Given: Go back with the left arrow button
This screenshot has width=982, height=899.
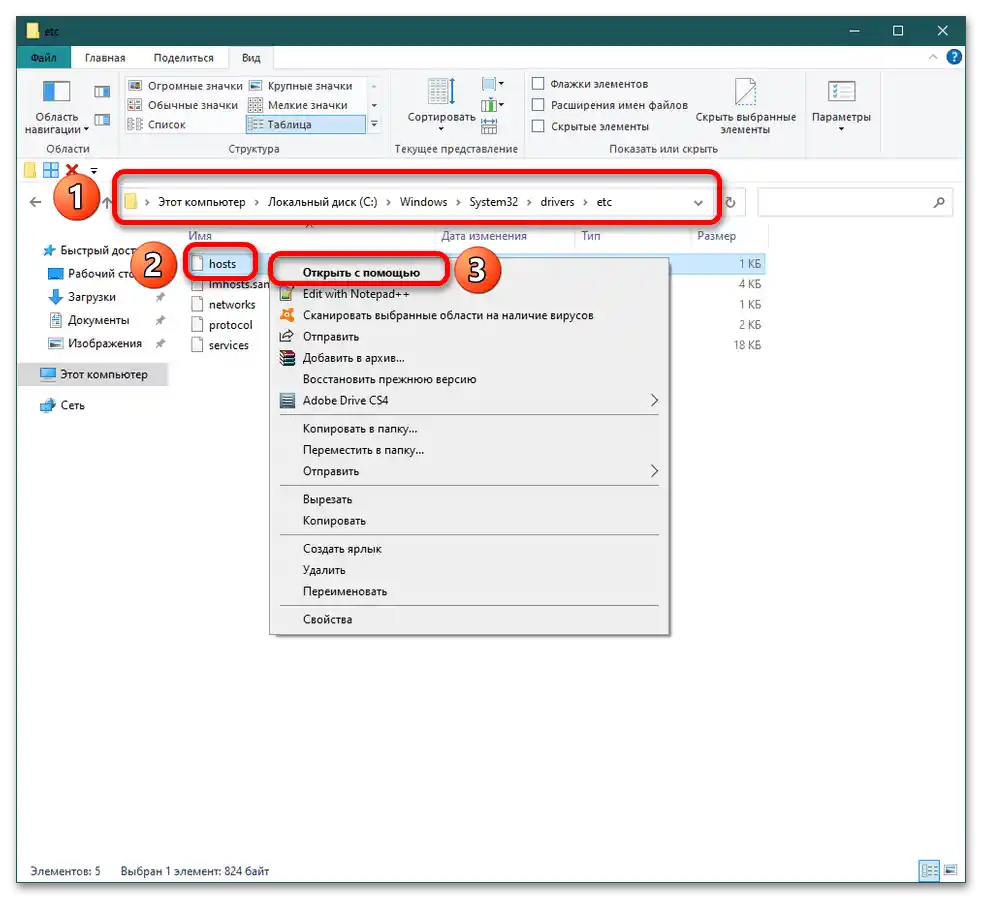Looking at the screenshot, I should click(x=36, y=202).
